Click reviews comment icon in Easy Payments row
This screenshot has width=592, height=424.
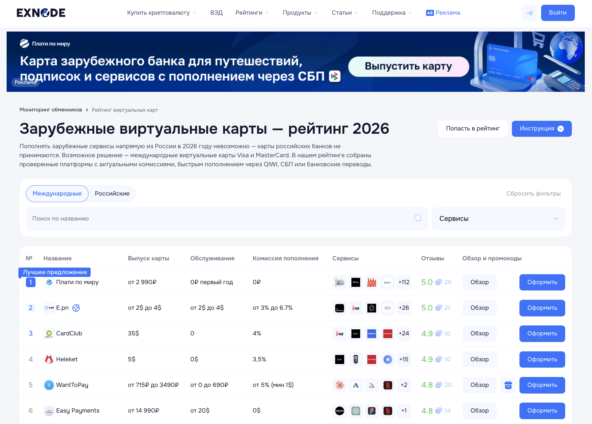[x=438, y=410]
